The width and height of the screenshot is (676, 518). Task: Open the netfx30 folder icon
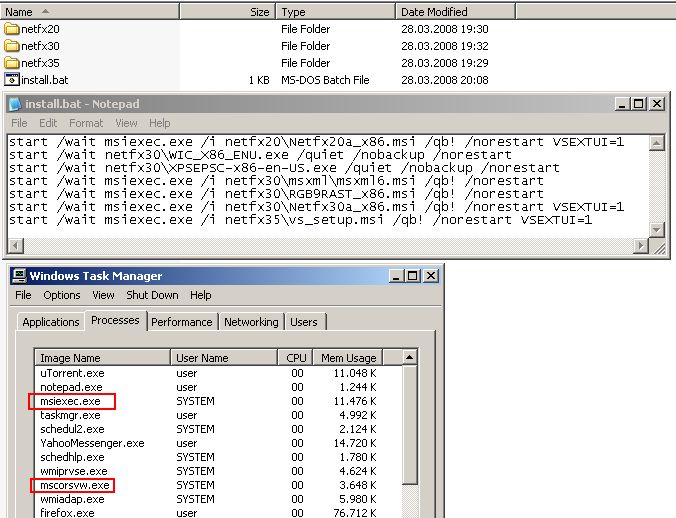(12, 46)
